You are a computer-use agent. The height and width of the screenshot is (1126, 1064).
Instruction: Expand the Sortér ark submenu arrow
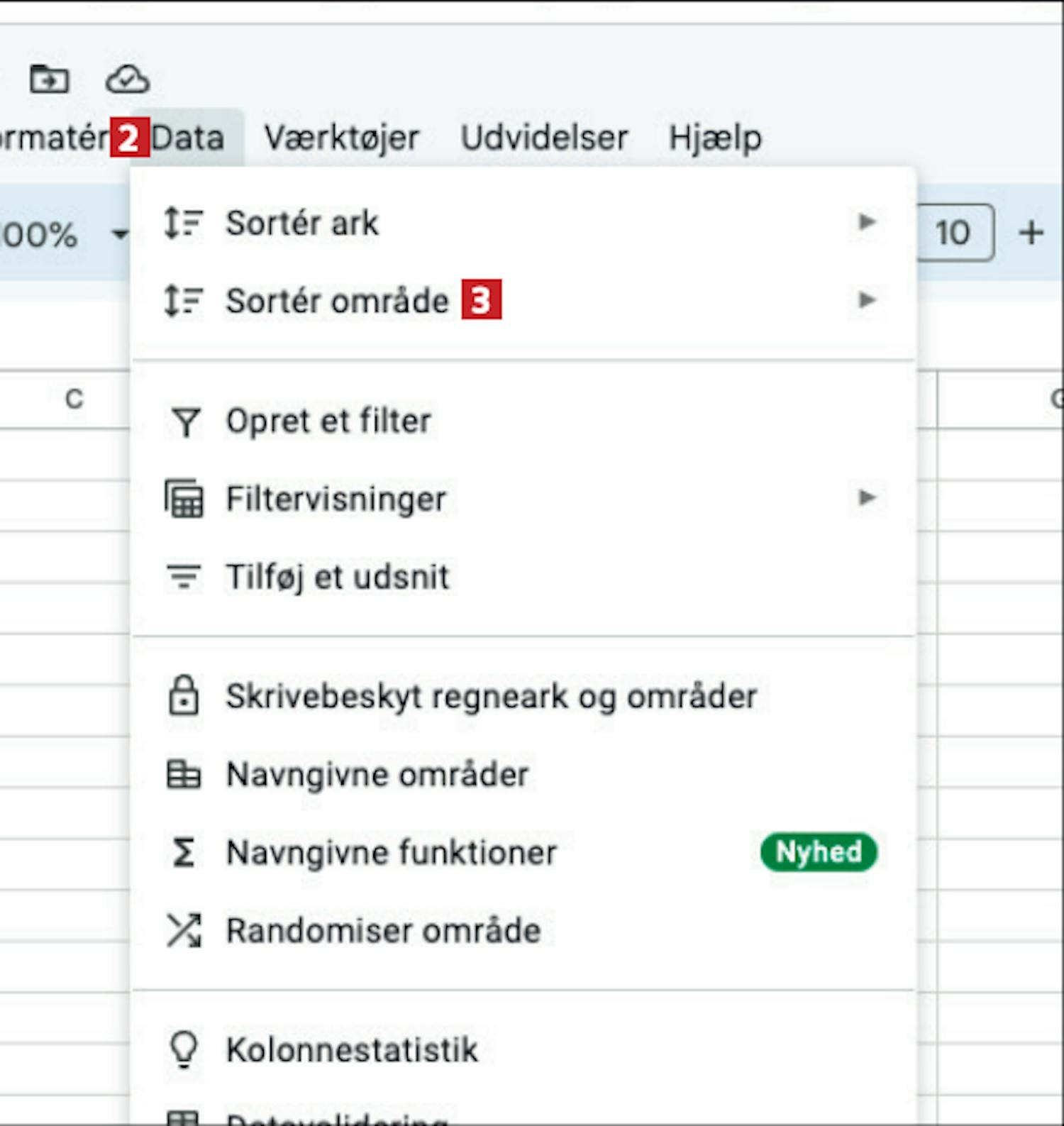[x=866, y=222]
